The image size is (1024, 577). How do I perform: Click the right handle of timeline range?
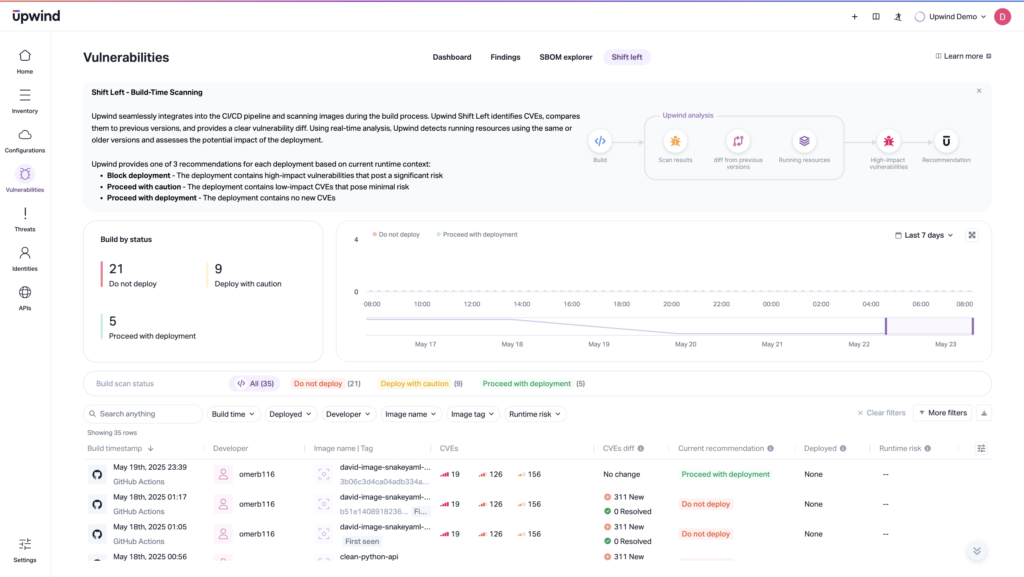click(972, 326)
